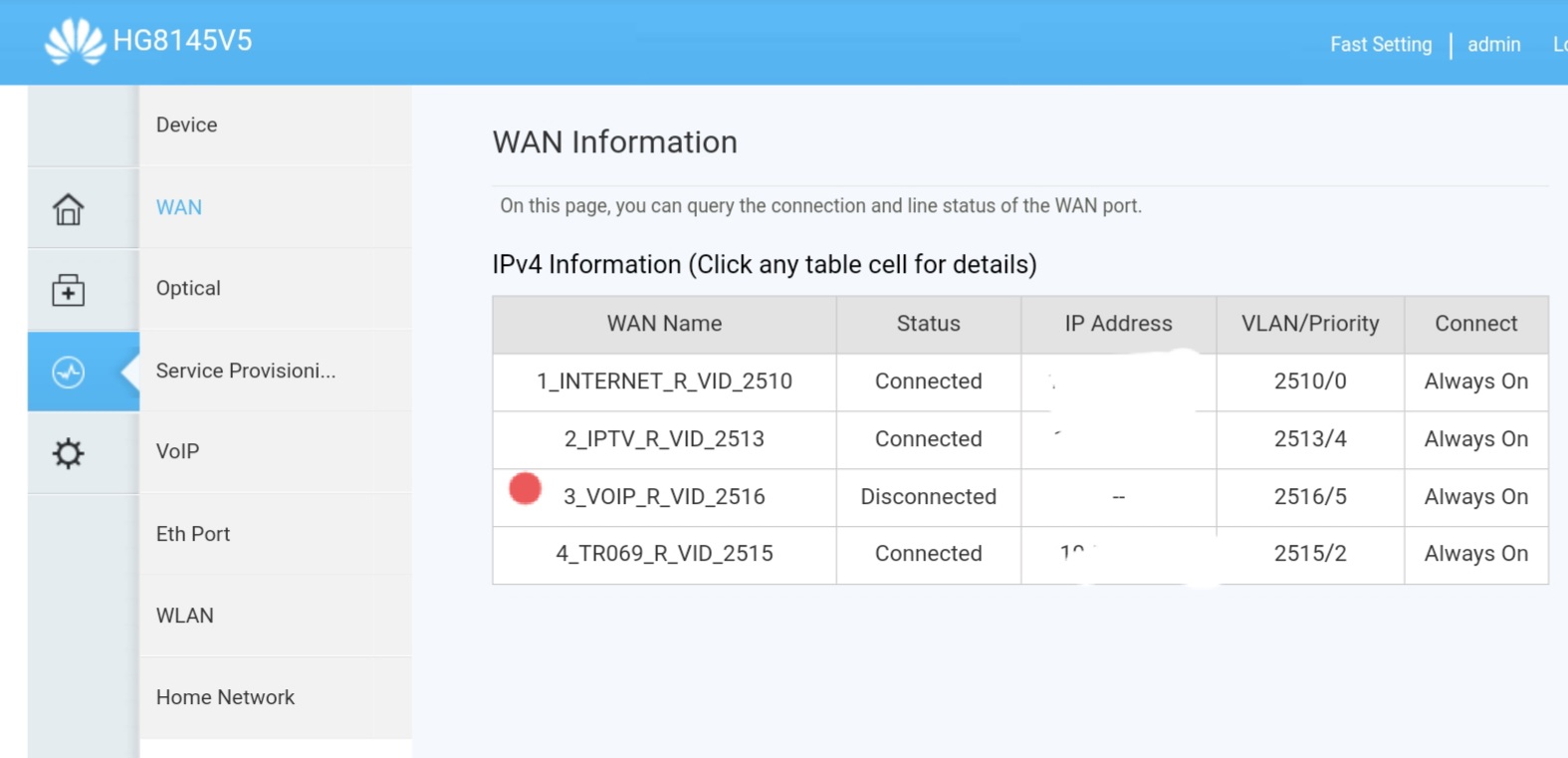Select the VoIP menu item
Image resolution: width=1568 pixels, height=758 pixels.
pos(177,451)
